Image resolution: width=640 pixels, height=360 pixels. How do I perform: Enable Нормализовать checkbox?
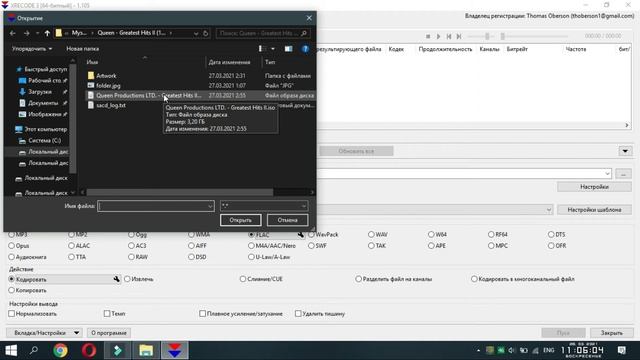pos(11,313)
